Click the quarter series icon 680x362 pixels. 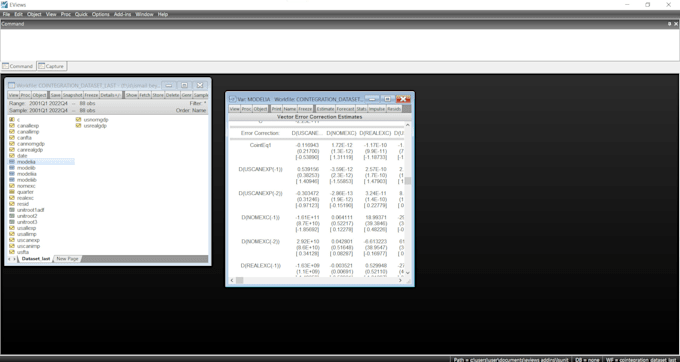[12, 192]
